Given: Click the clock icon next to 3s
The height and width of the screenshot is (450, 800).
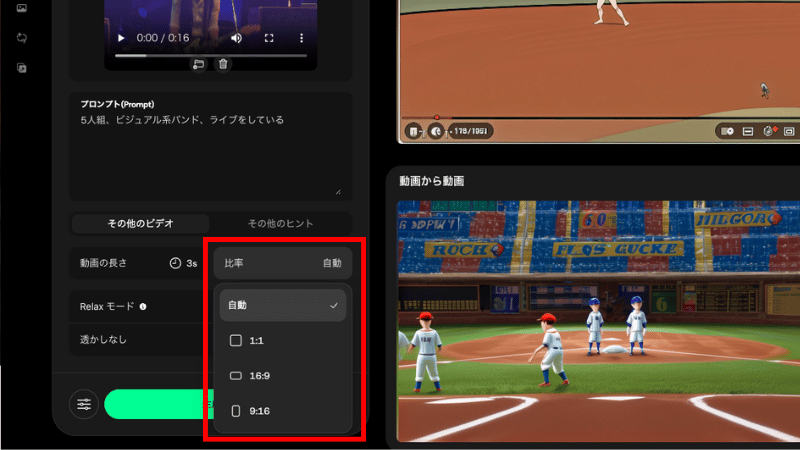Looking at the screenshot, I should 175,263.
